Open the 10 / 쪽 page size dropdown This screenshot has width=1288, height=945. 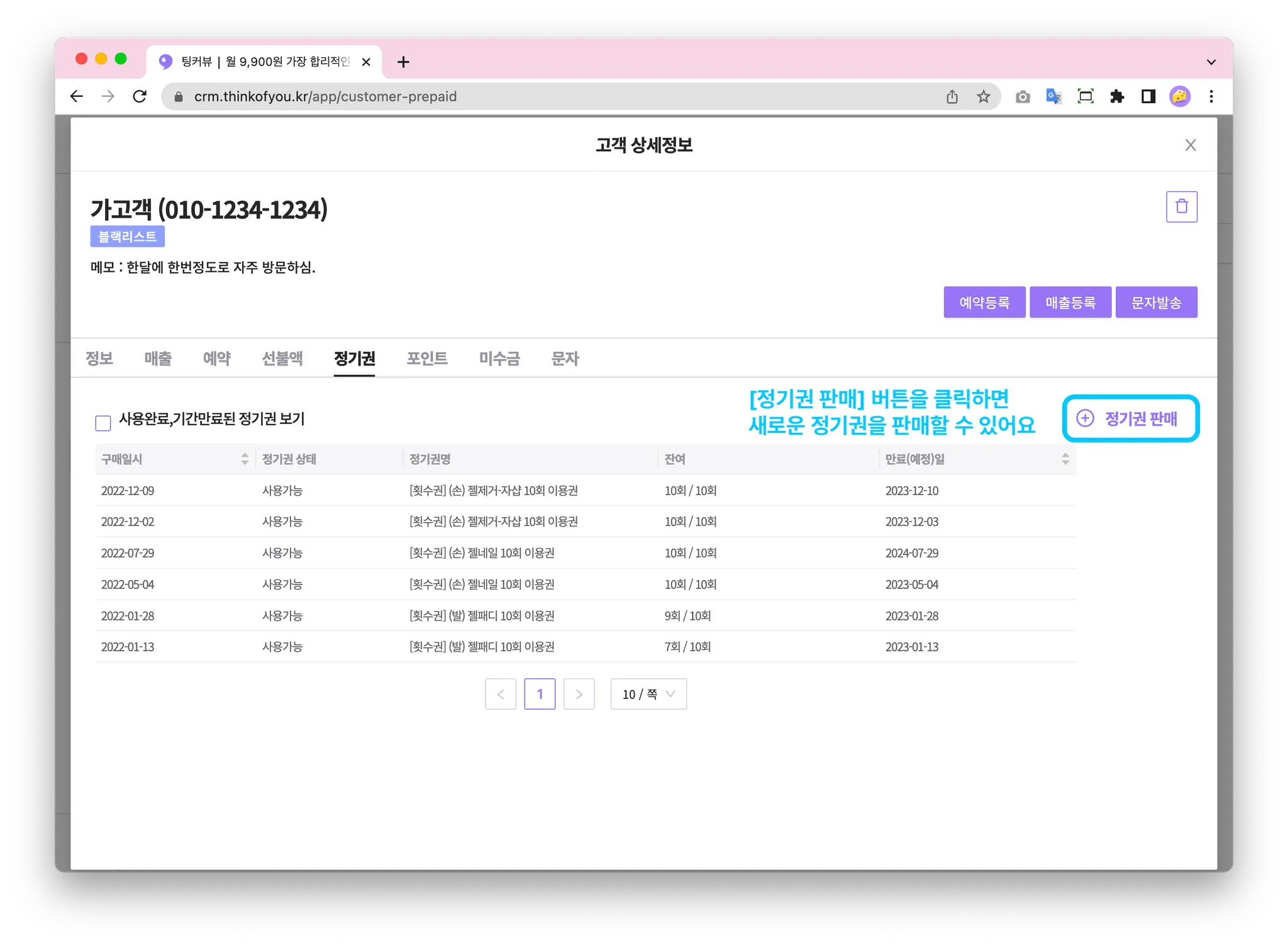point(648,694)
